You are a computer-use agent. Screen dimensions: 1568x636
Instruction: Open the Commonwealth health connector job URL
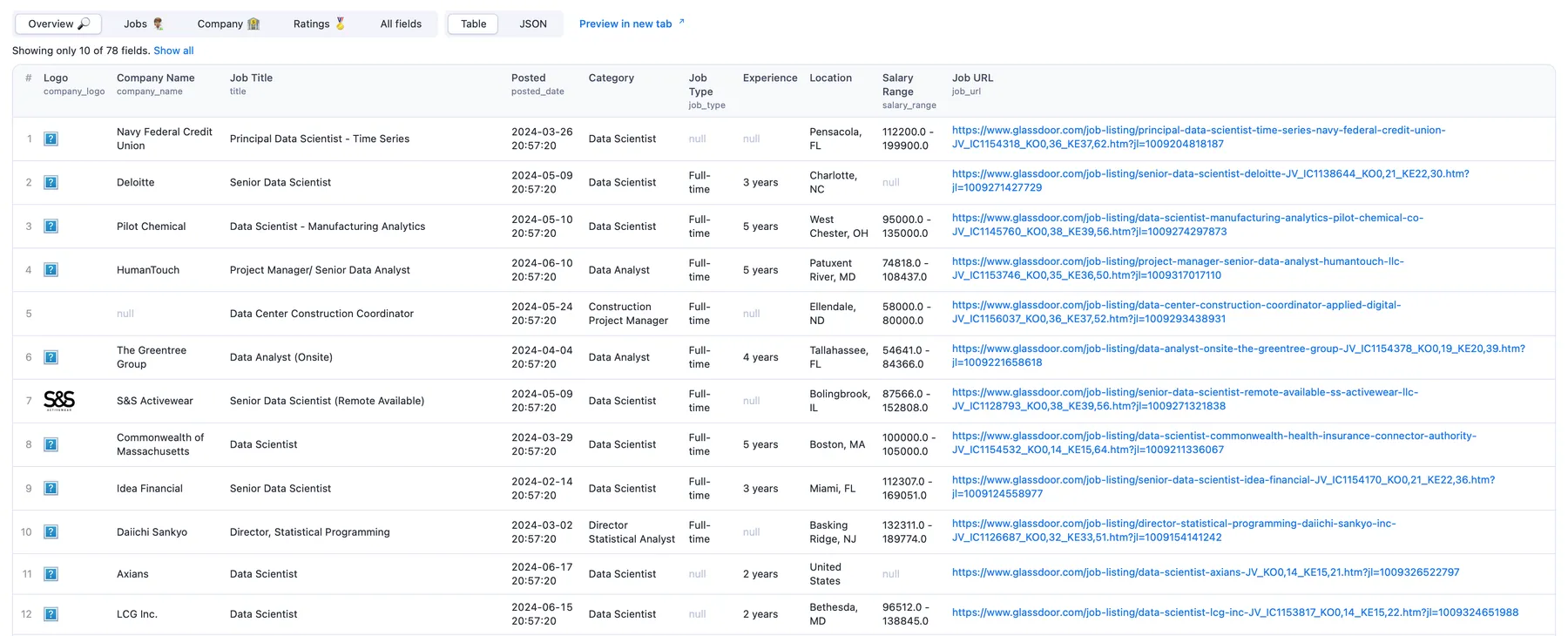pos(1214,443)
